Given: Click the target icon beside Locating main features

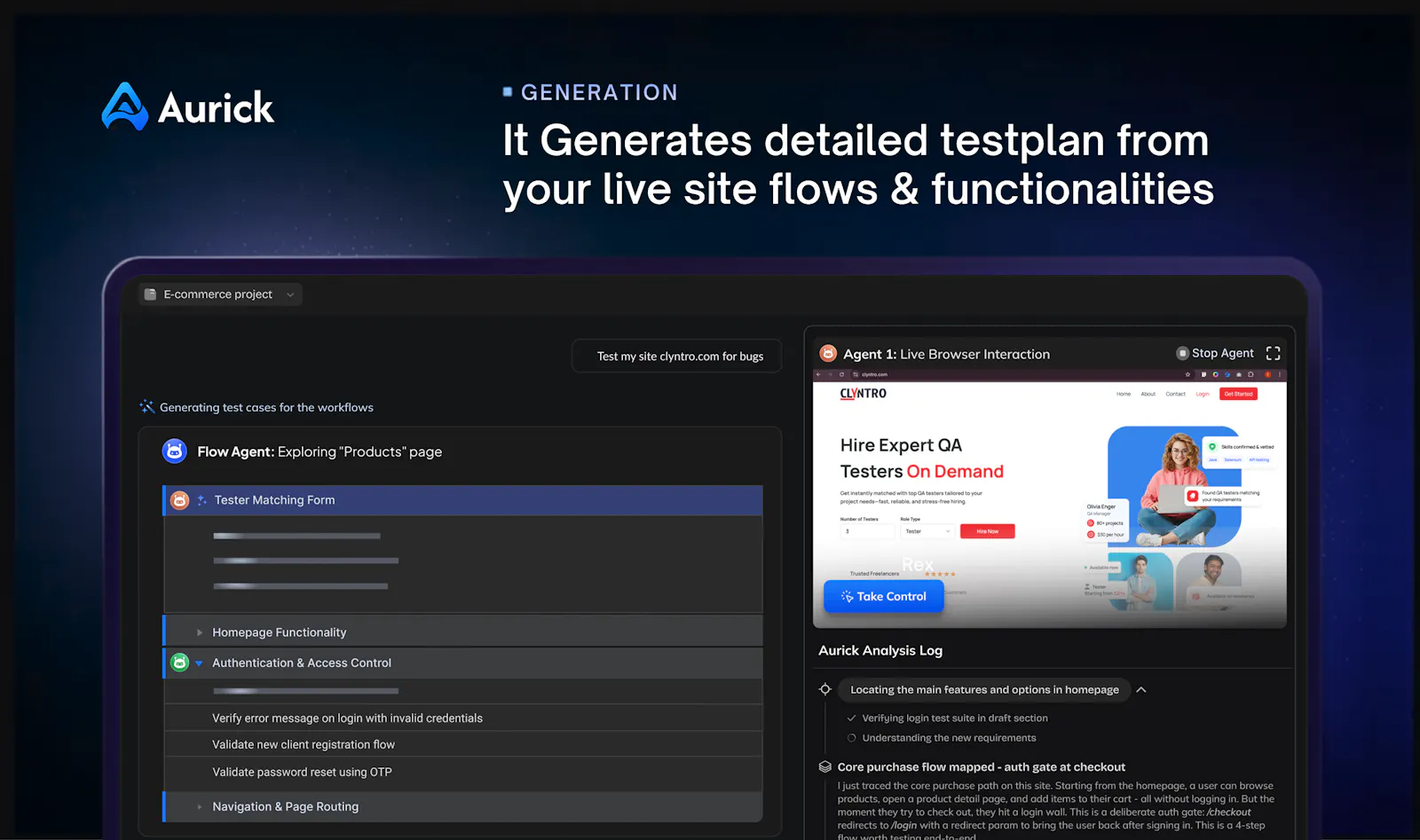Looking at the screenshot, I should tap(825, 689).
